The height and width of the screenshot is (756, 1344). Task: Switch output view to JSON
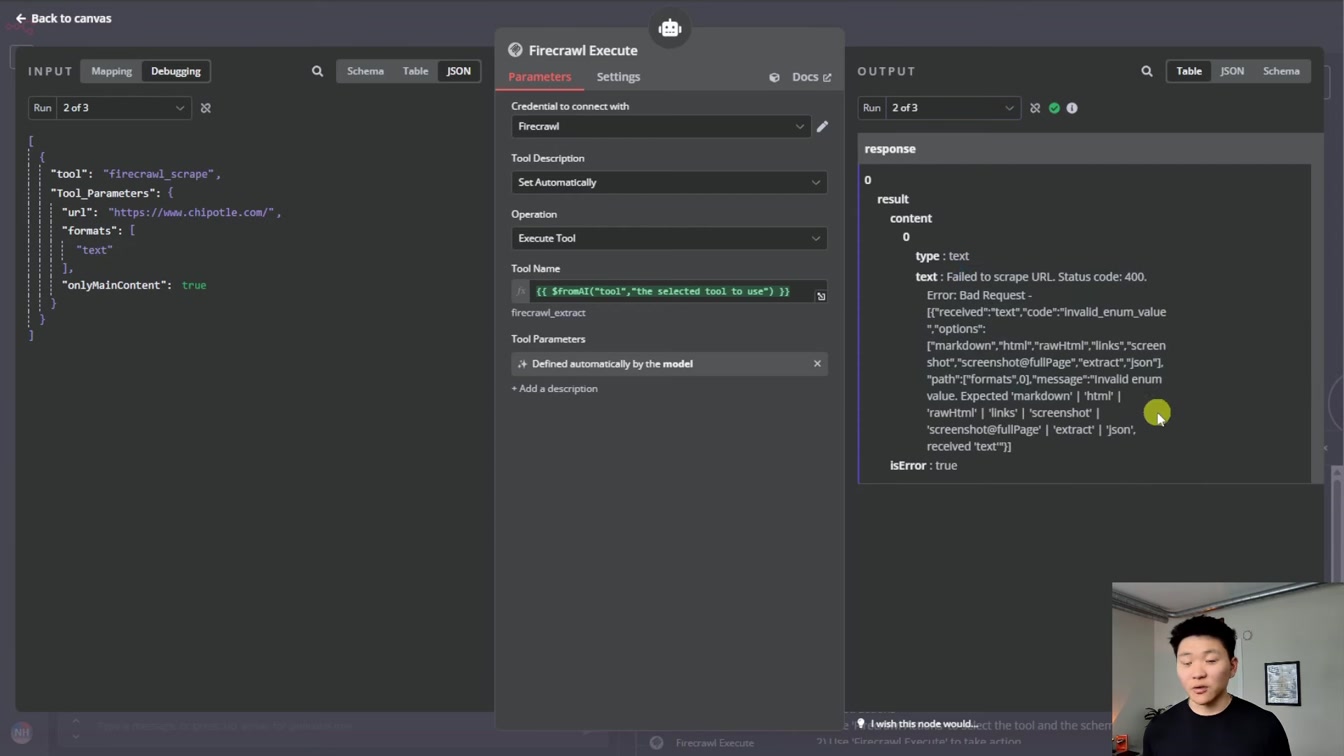click(1232, 71)
